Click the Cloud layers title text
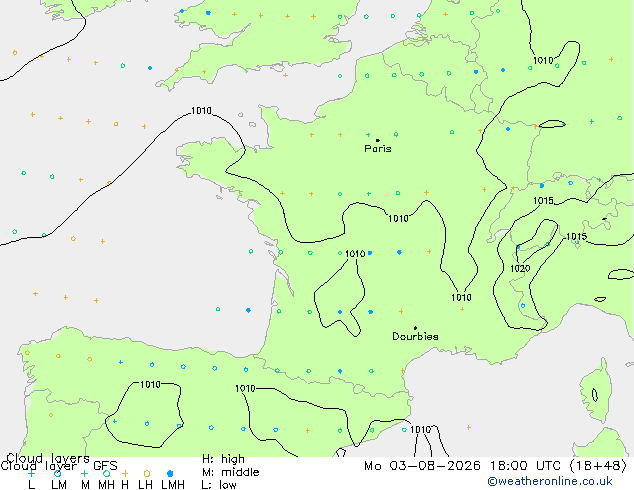The image size is (634, 490). pyautogui.click(x=48, y=458)
